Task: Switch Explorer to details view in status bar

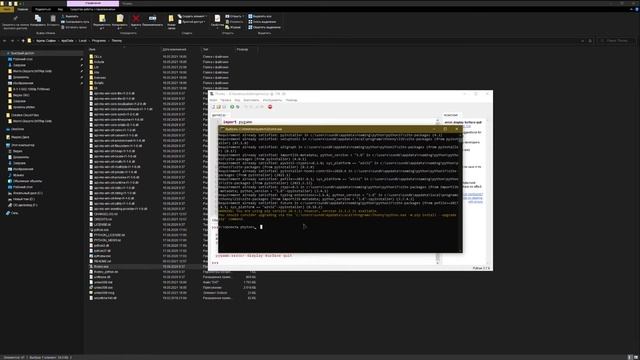Action: (x=630, y=357)
